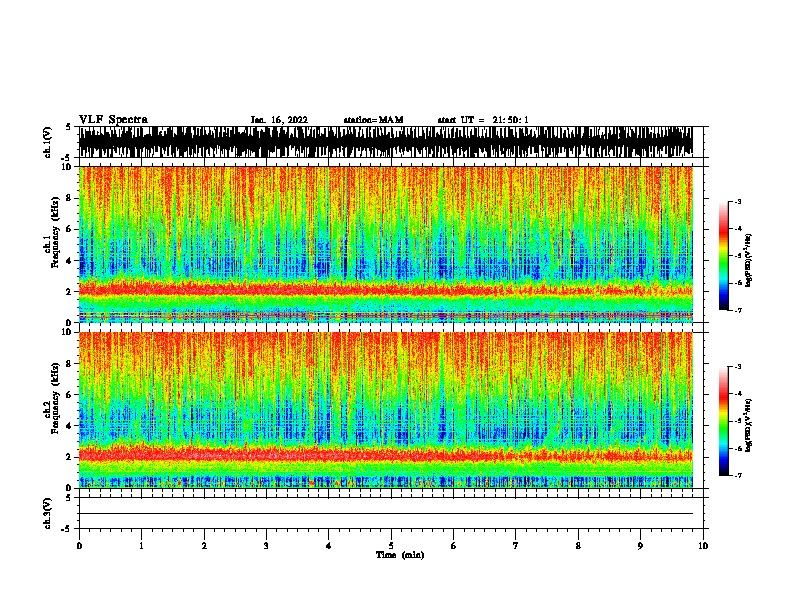
Task: Click the "10" tick on Time axis
Action: click(703, 546)
